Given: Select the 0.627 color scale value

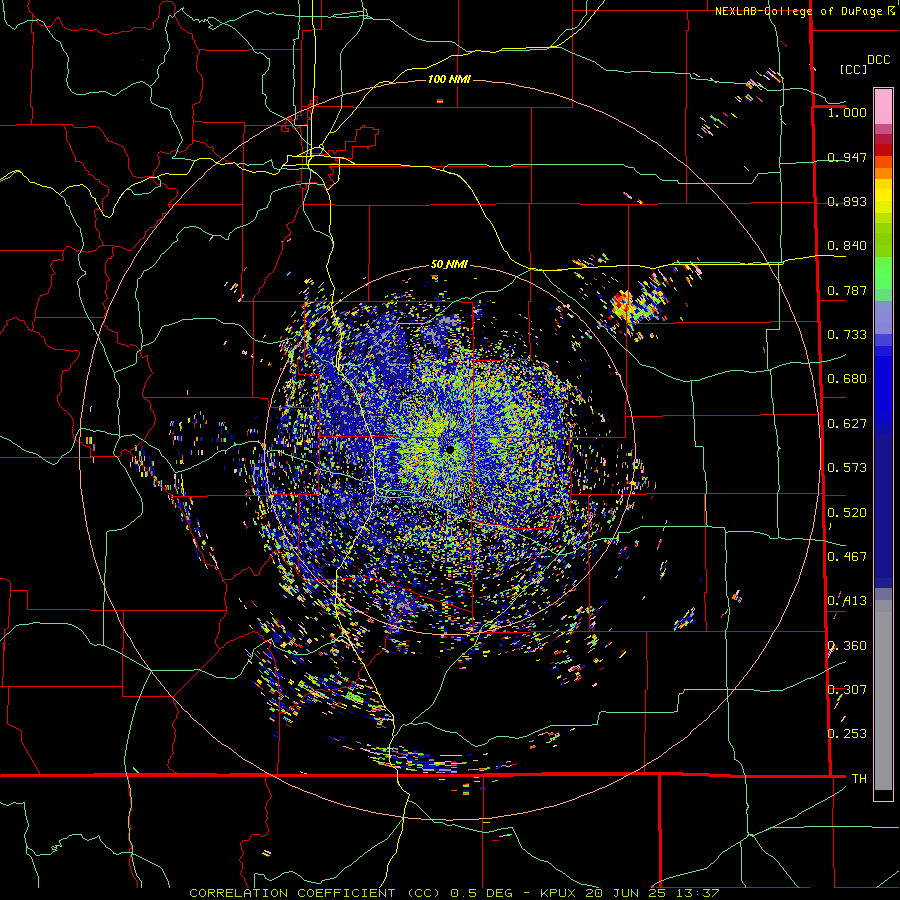Looking at the screenshot, I should [847, 424].
